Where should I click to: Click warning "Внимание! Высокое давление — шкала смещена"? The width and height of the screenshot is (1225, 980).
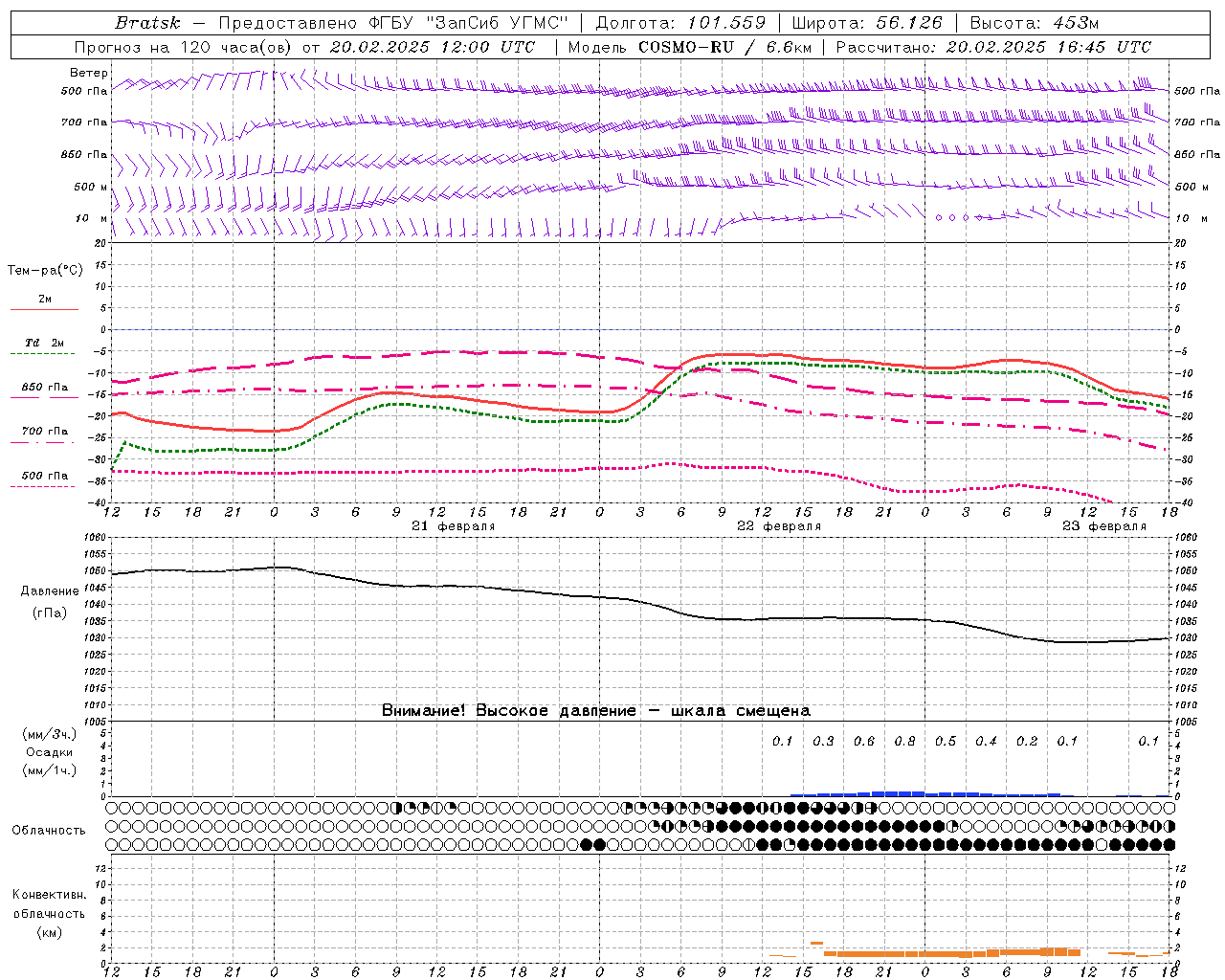pos(596,711)
